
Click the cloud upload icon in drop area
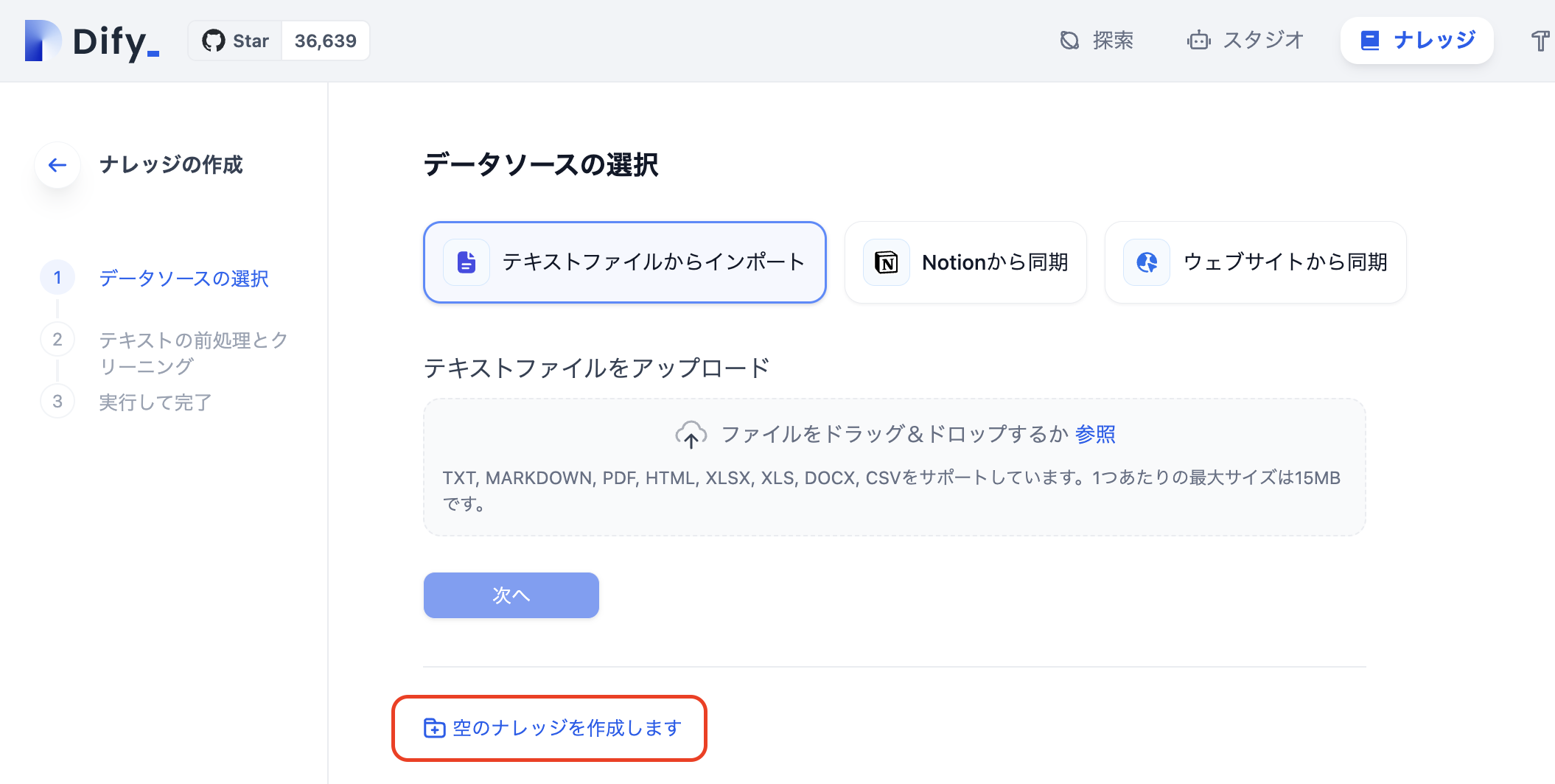pyautogui.click(x=691, y=434)
